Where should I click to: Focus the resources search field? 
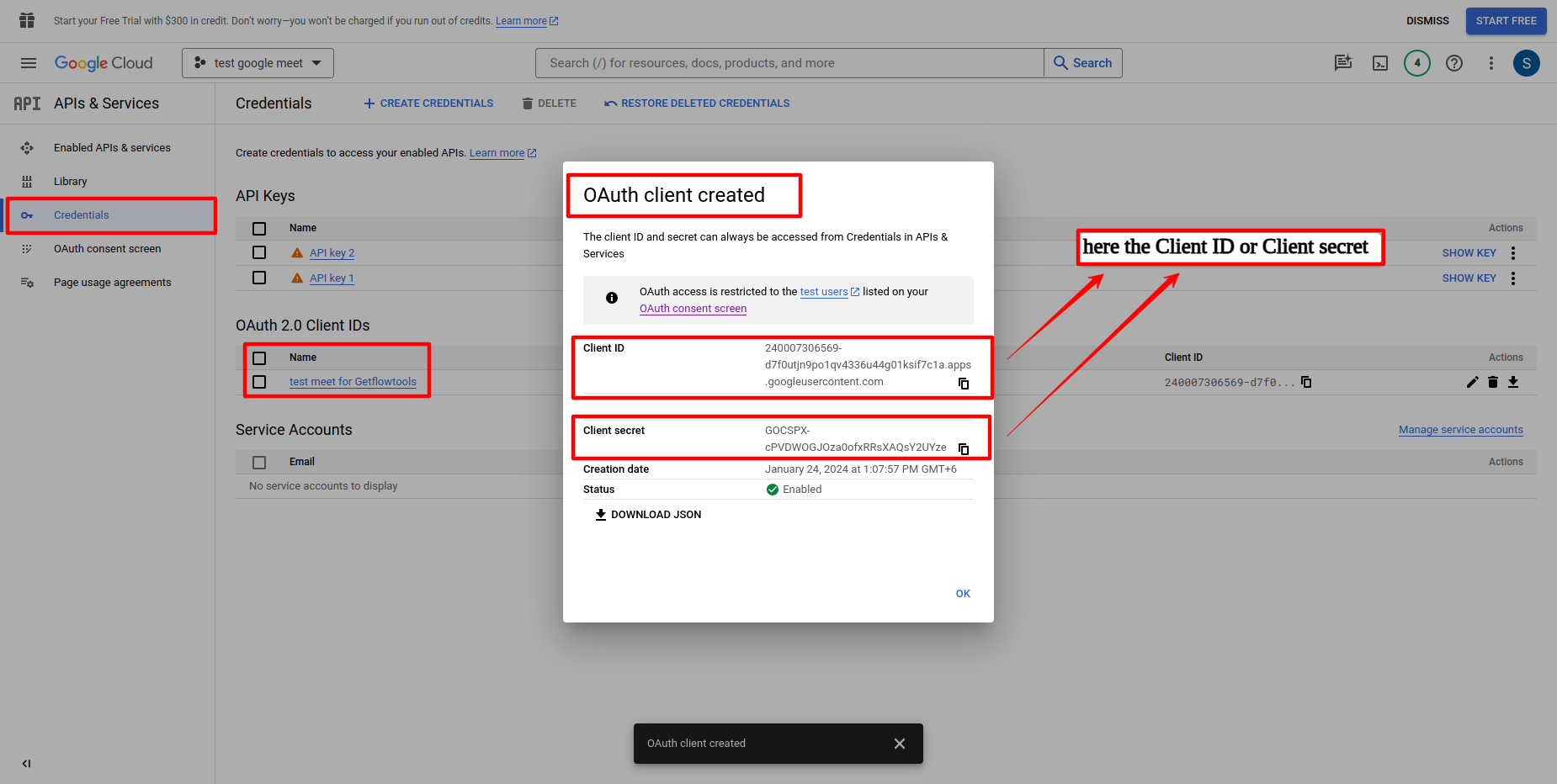tap(789, 63)
